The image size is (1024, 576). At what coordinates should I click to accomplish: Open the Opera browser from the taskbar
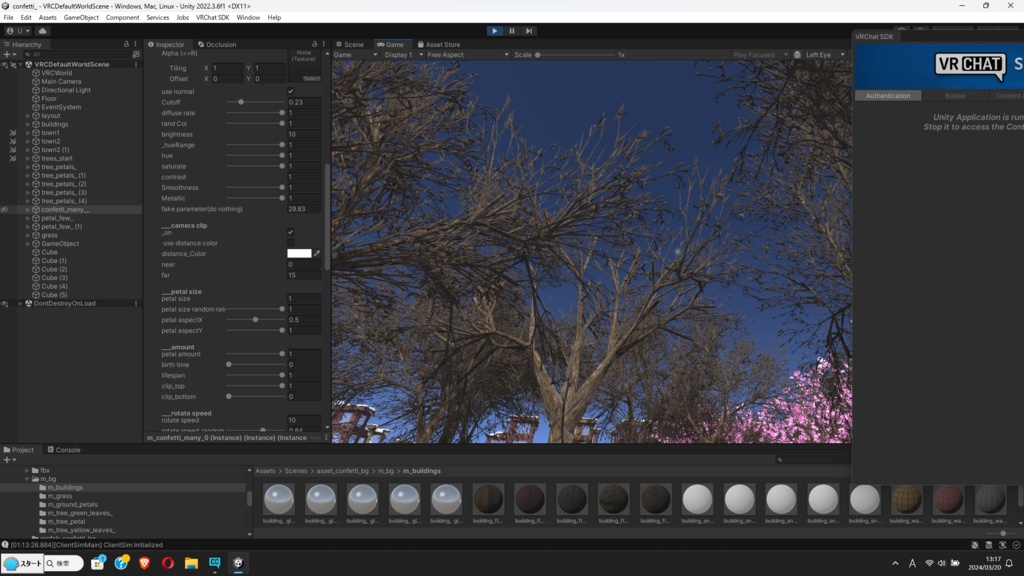tap(168, 563)
